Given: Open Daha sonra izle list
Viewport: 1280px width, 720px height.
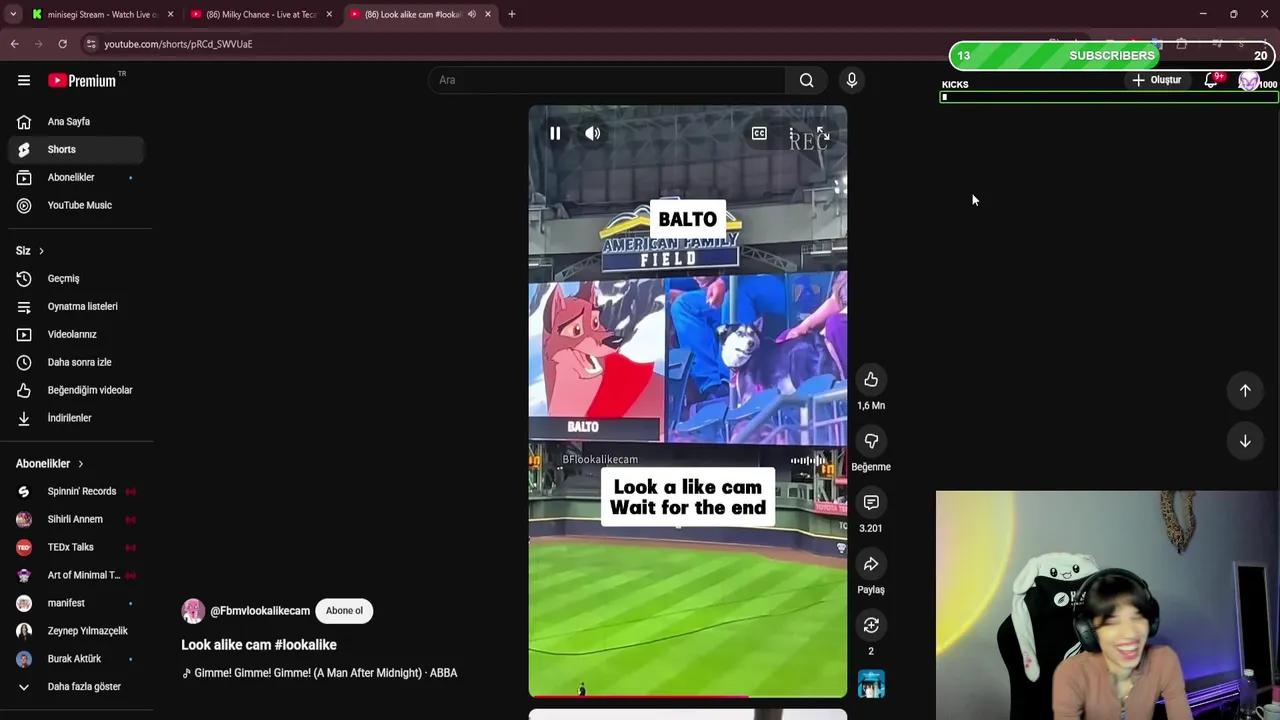Looking at the screenshot, I should click(76, 362).
